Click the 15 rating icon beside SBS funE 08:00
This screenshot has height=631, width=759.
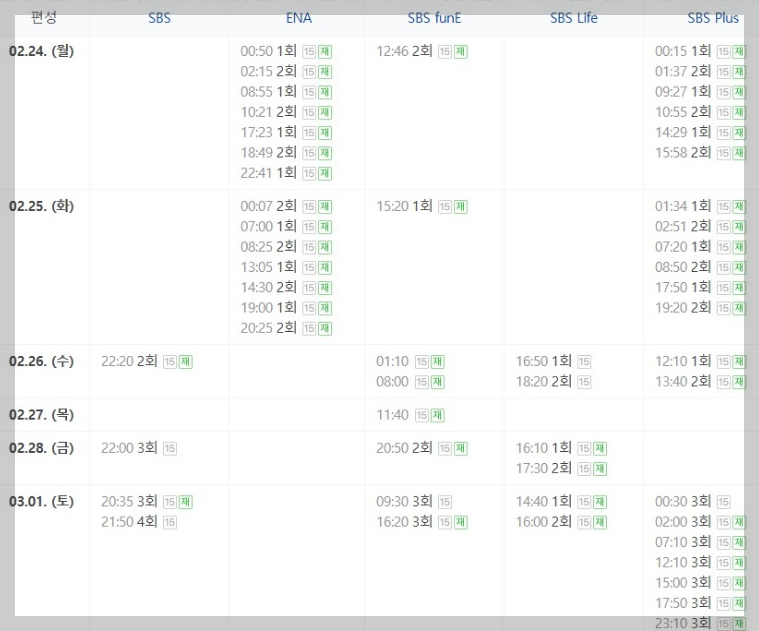[x=422, y=382]
